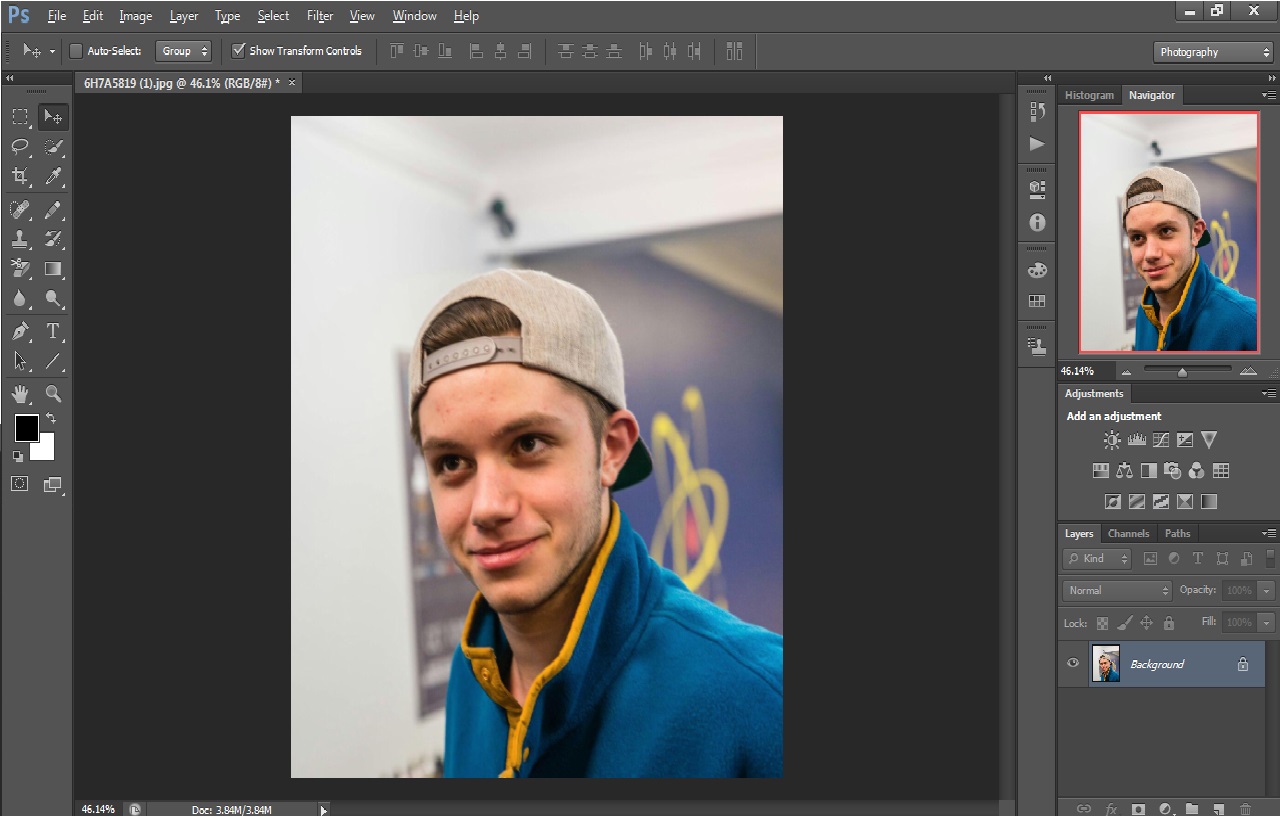Click the foreground color swatch
1280x816 pixels.
coord(26,428)
